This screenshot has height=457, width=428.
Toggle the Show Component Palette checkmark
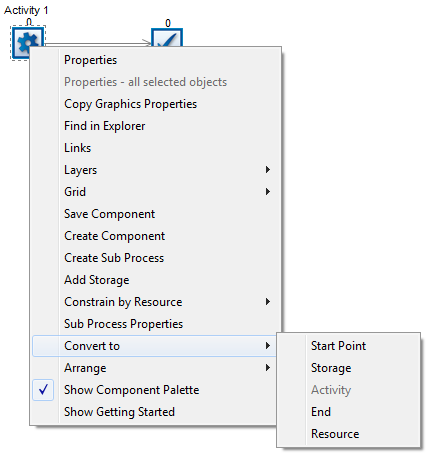43,390
